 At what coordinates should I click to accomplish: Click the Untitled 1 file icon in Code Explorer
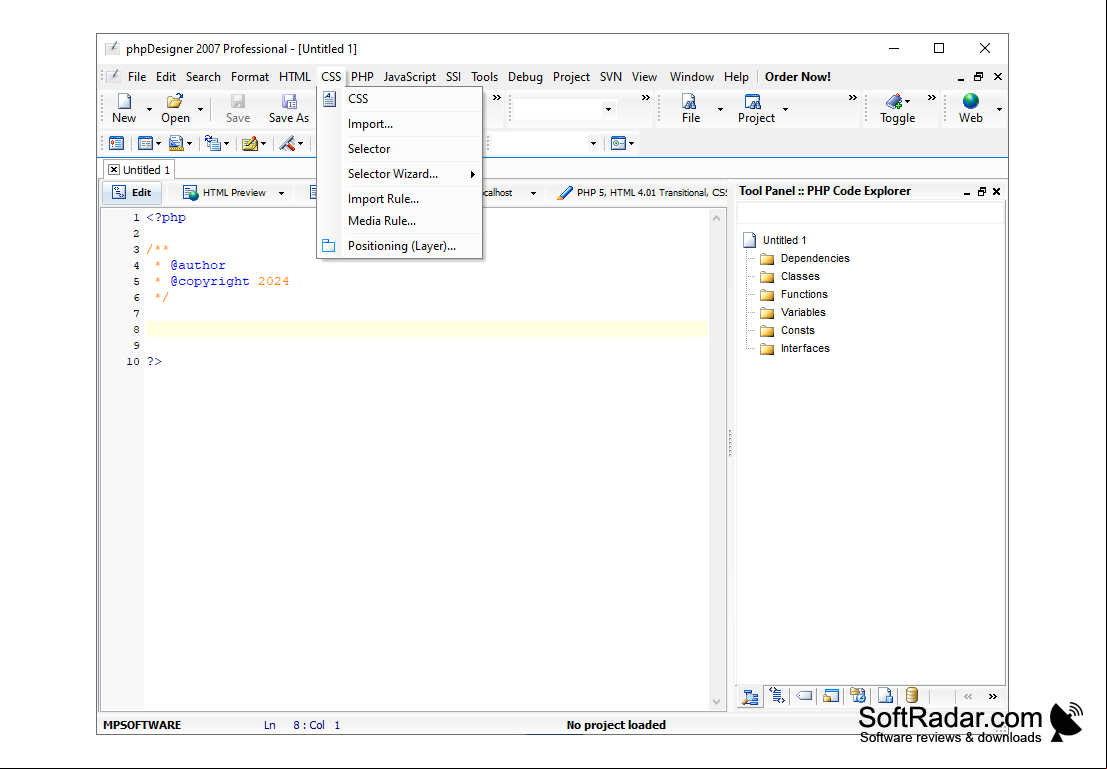(750, 240)
